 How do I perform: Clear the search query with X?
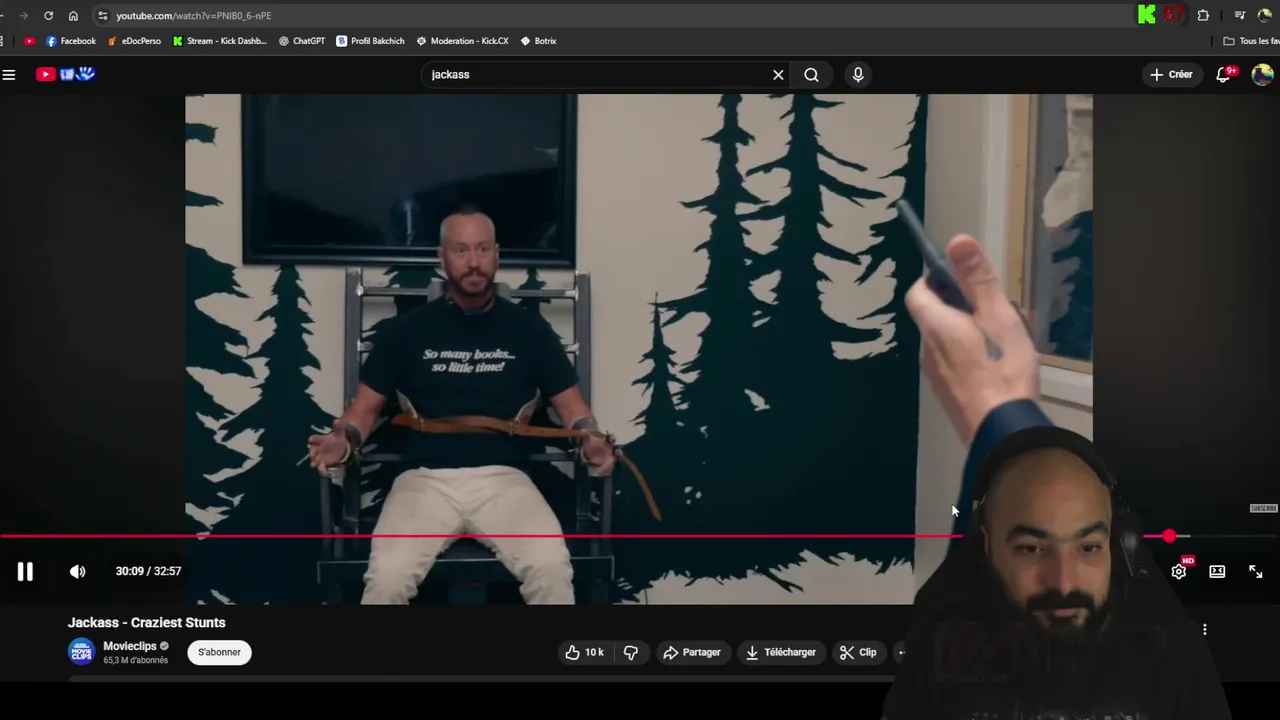[x=778, y=74]
